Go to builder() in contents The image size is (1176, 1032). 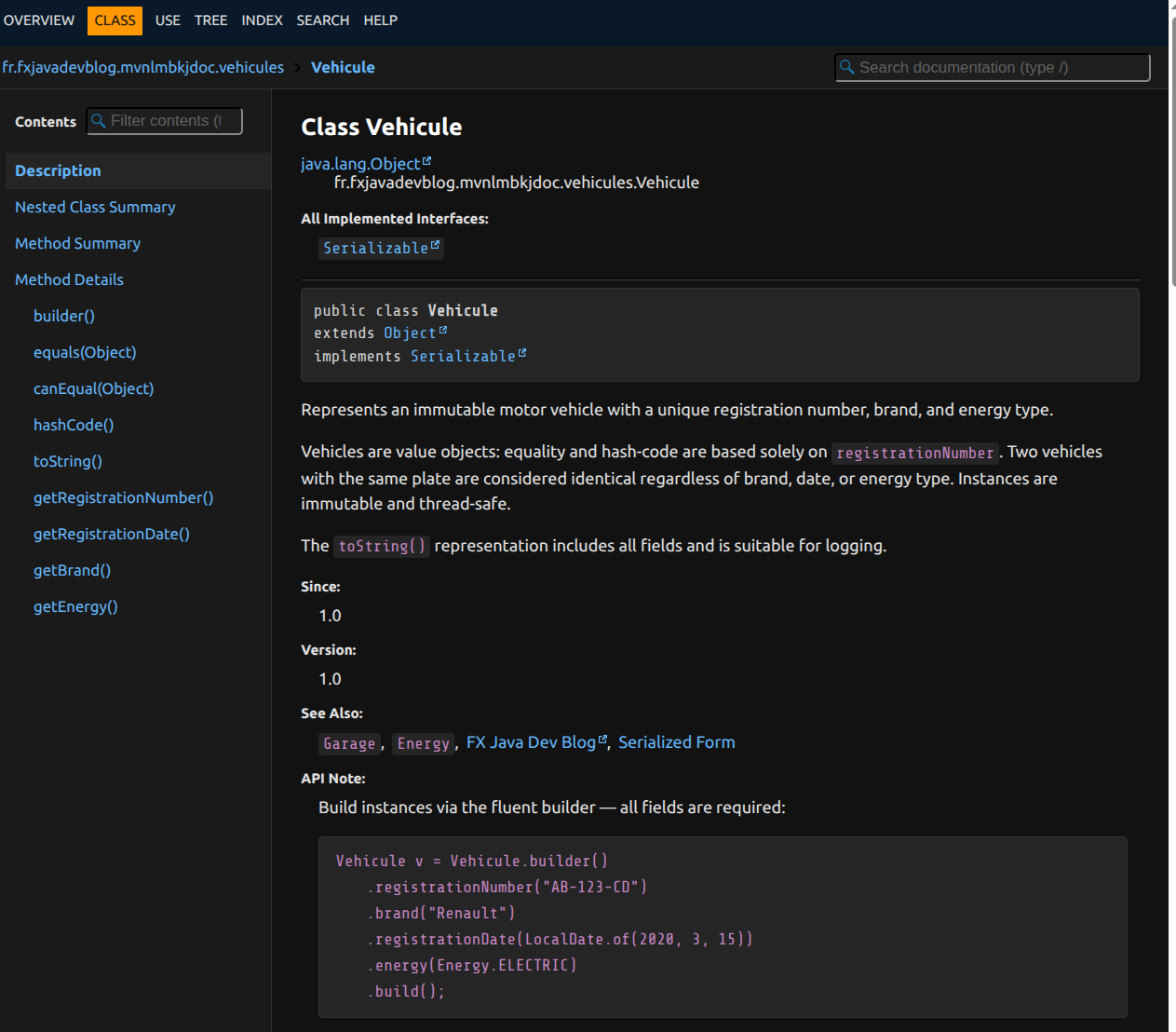coord(64,316)
